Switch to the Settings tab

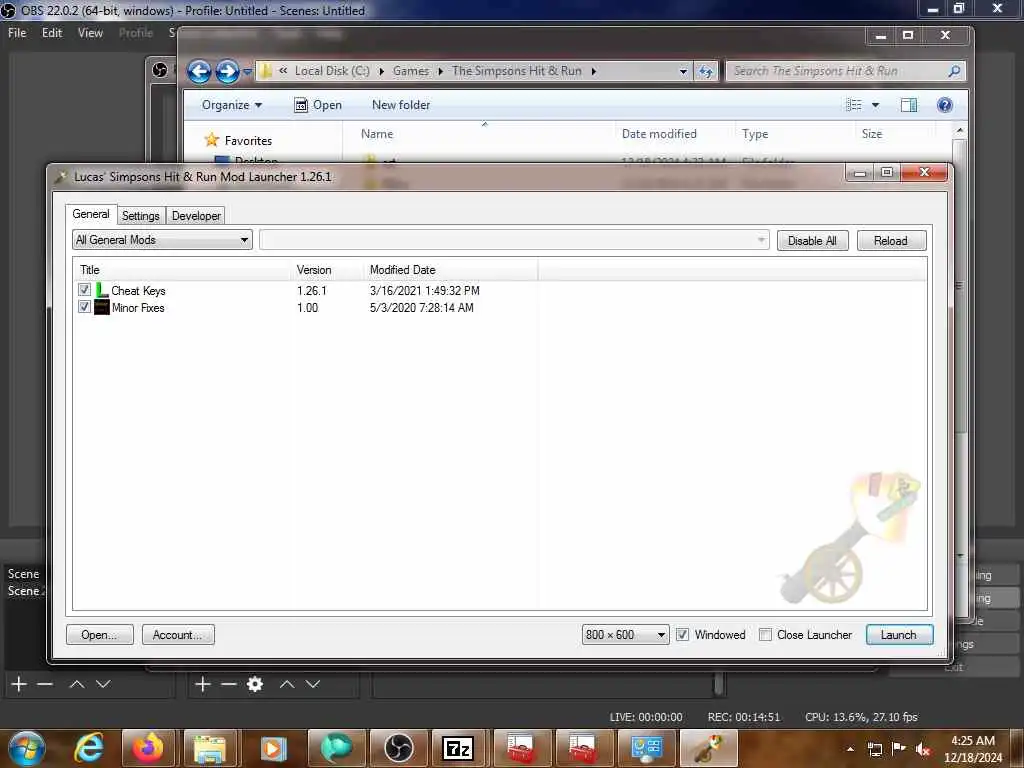pos(140,216)
